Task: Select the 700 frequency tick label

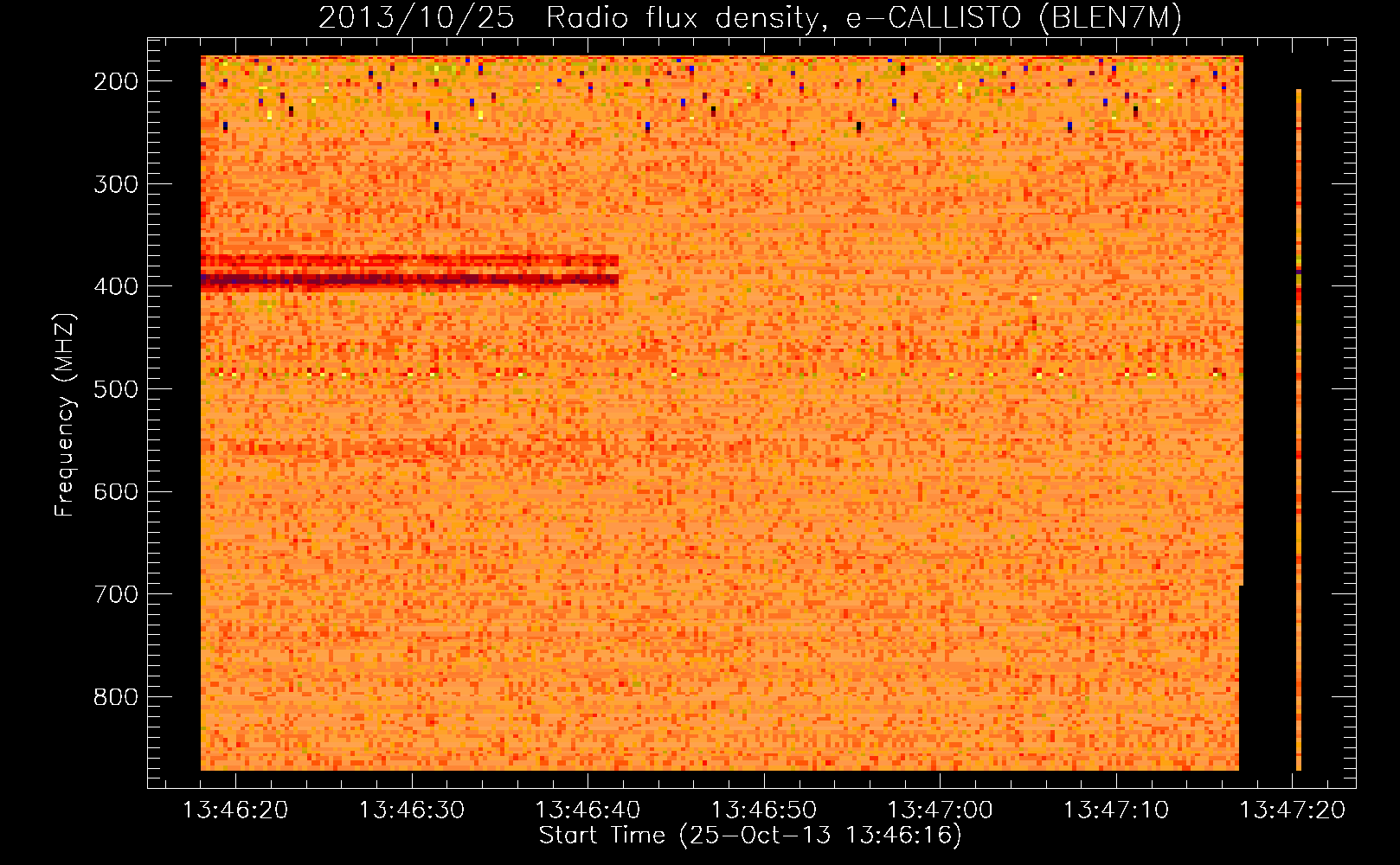Action: pyautogui.click(x=115, y=594)
